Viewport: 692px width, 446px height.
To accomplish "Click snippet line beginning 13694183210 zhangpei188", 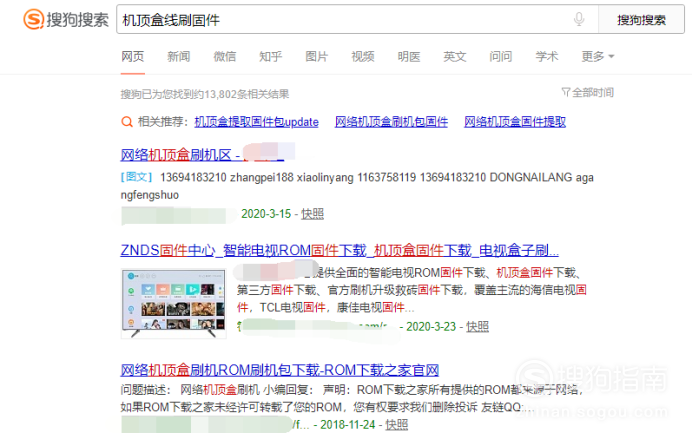I will coord(376,177).
